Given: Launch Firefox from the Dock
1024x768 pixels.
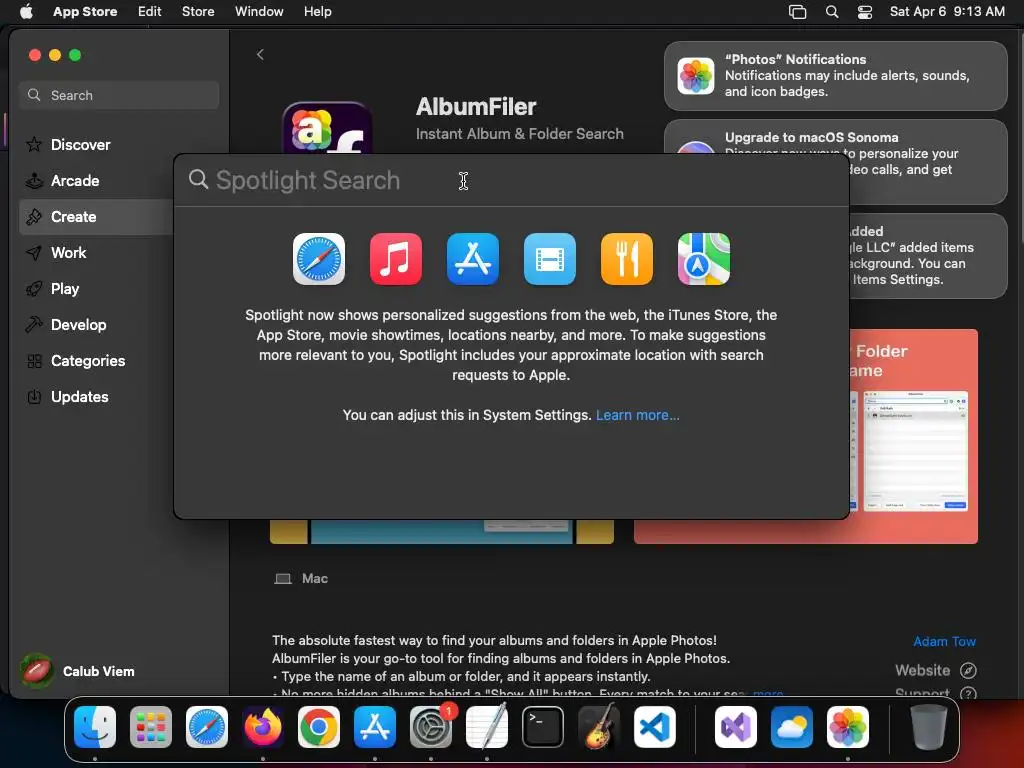Looking at the screenshot, I should [x=263, y=727].
